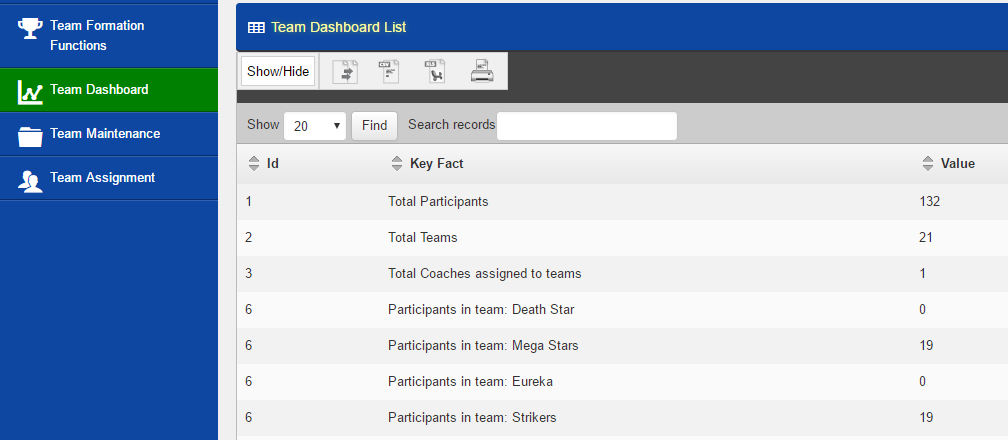Click the people icon beside Team Assignment
The height and width of the screenshot is (440, 1008).
click(x=30, y=180)
